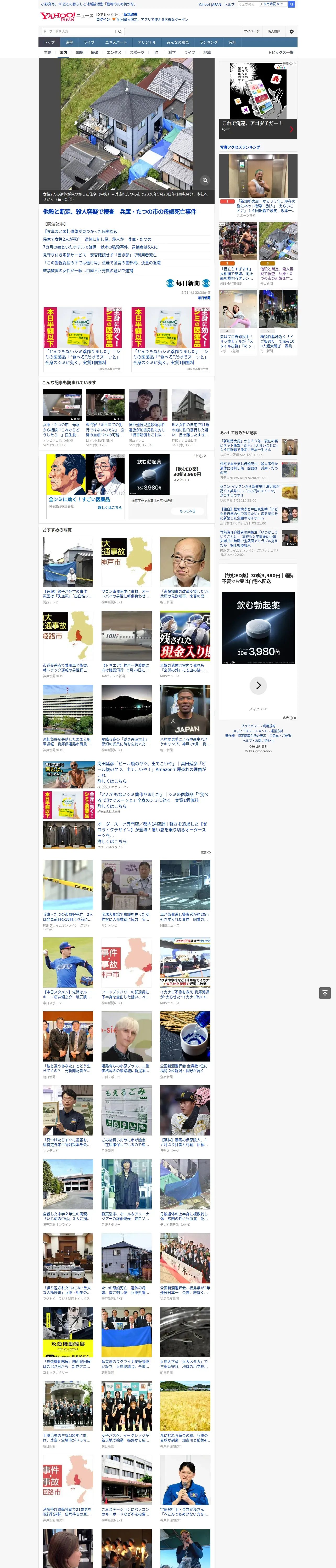Open the 神戸連続児童殺傷事件 article thumbnail
This screenshot has width=336, height=1568.
148,405
